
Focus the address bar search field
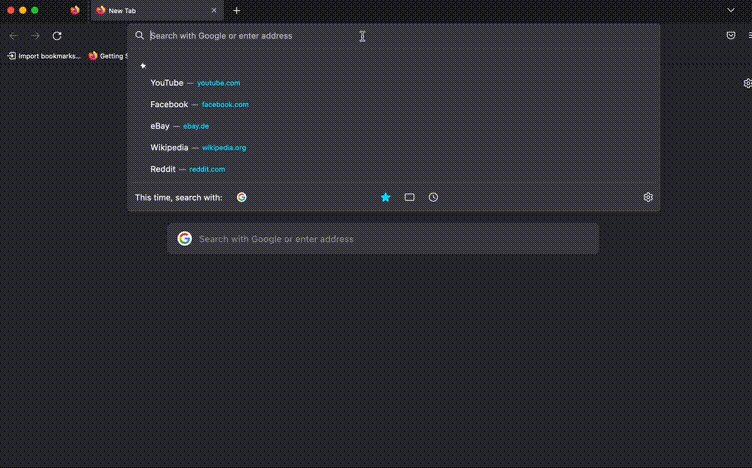[x=393, y=36]
